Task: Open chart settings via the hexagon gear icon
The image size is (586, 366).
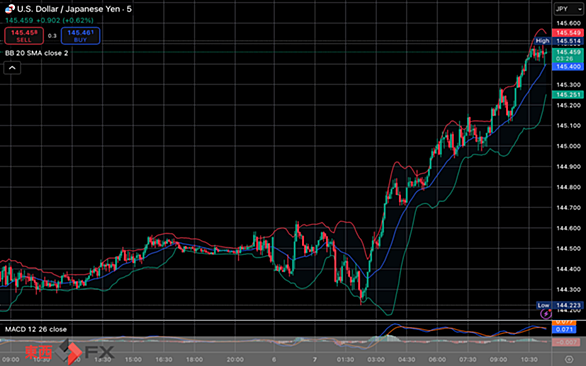Action: [569, 359]
